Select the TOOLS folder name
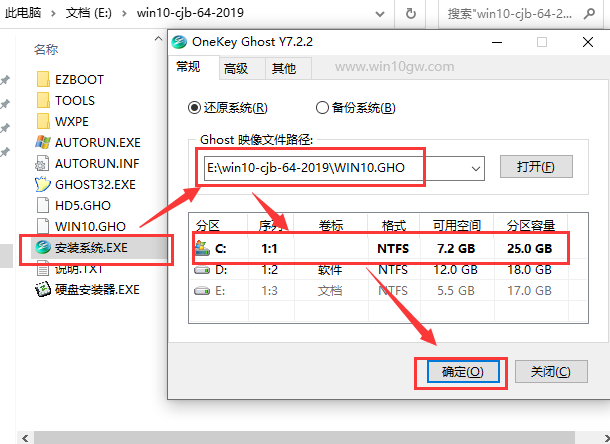 75,101
